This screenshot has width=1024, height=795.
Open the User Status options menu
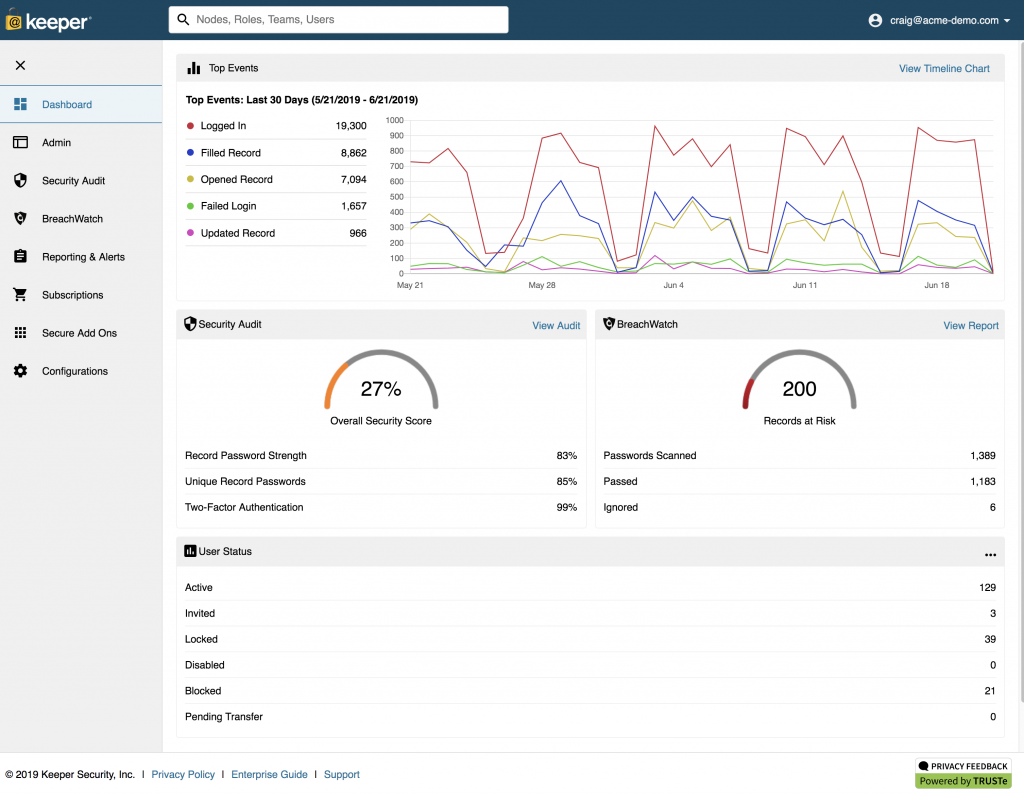pos(990,554)
